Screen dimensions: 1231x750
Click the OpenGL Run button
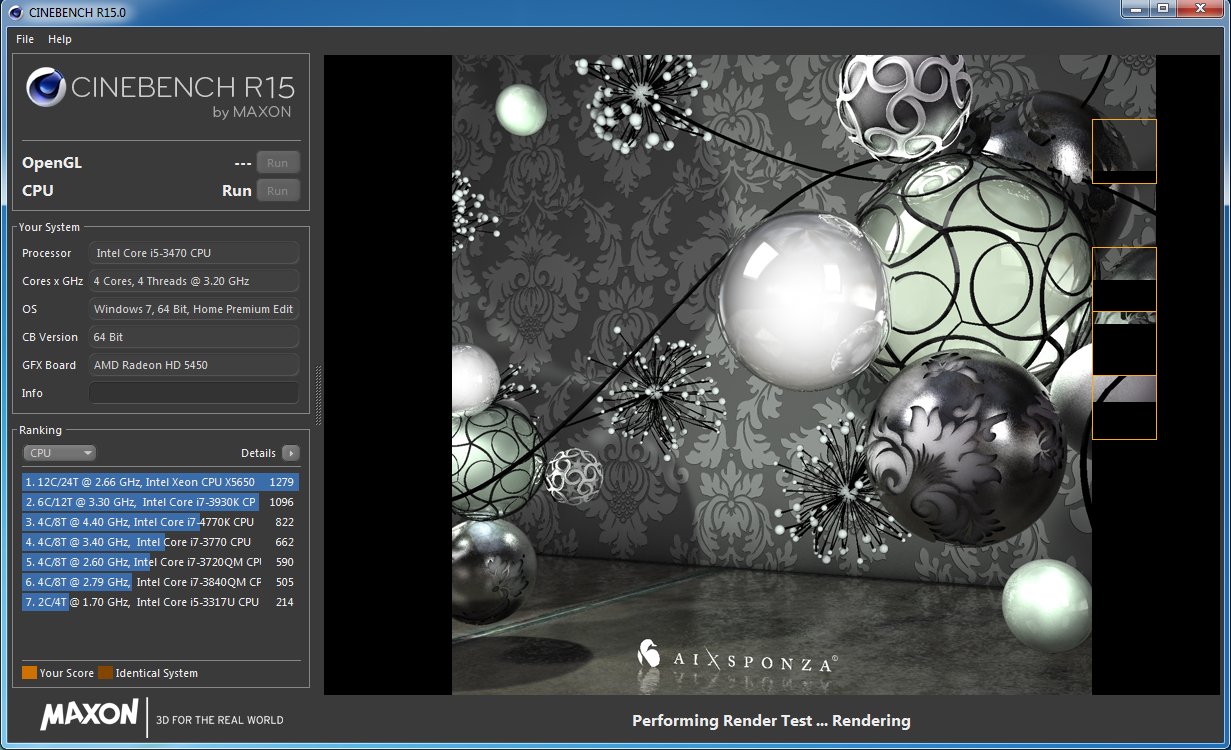(x=278, y=163)
